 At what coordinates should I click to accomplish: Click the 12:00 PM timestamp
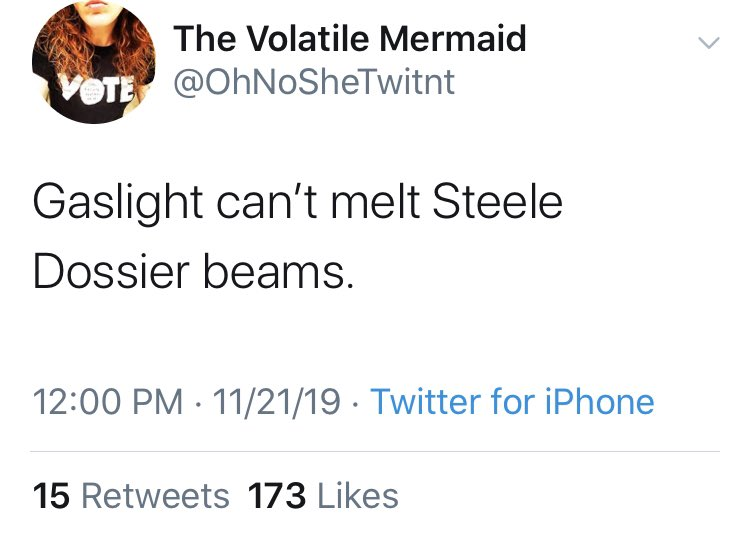pyautogui.click(x=108, y=401)
